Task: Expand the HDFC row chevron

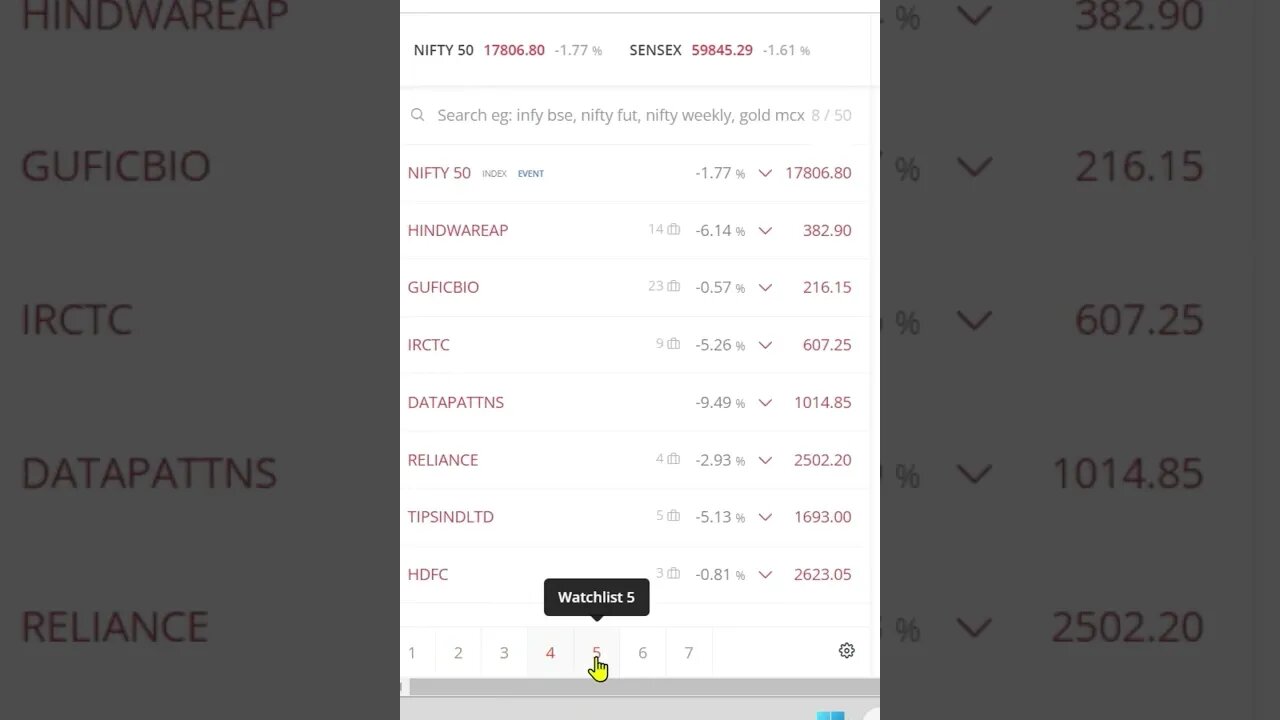Action: pyautogui.click(x=765, y=574)
